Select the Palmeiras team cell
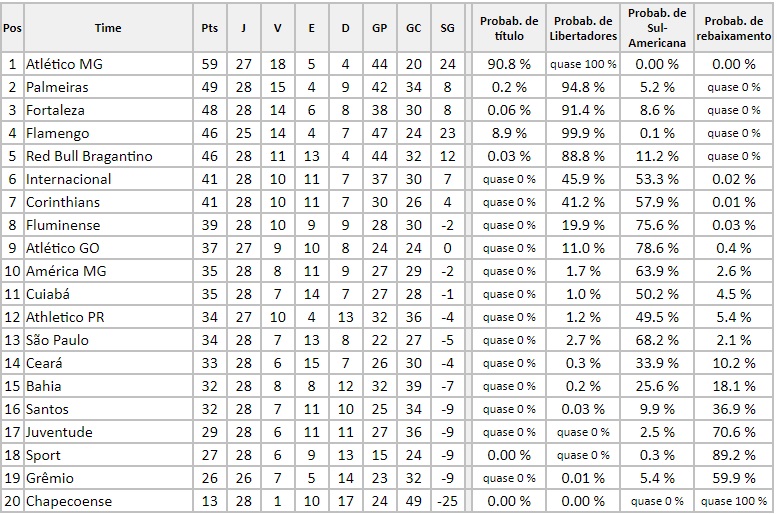777x514 pixels. click(57, 87)
